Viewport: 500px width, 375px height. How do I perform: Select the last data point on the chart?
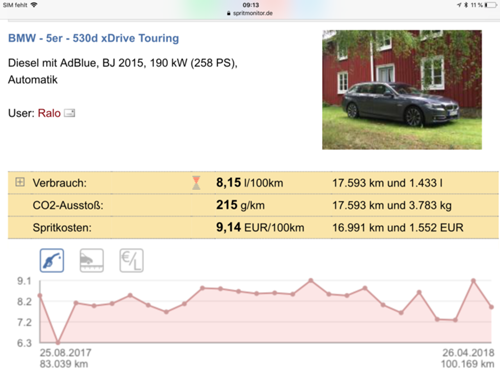(x=491, y=307)
